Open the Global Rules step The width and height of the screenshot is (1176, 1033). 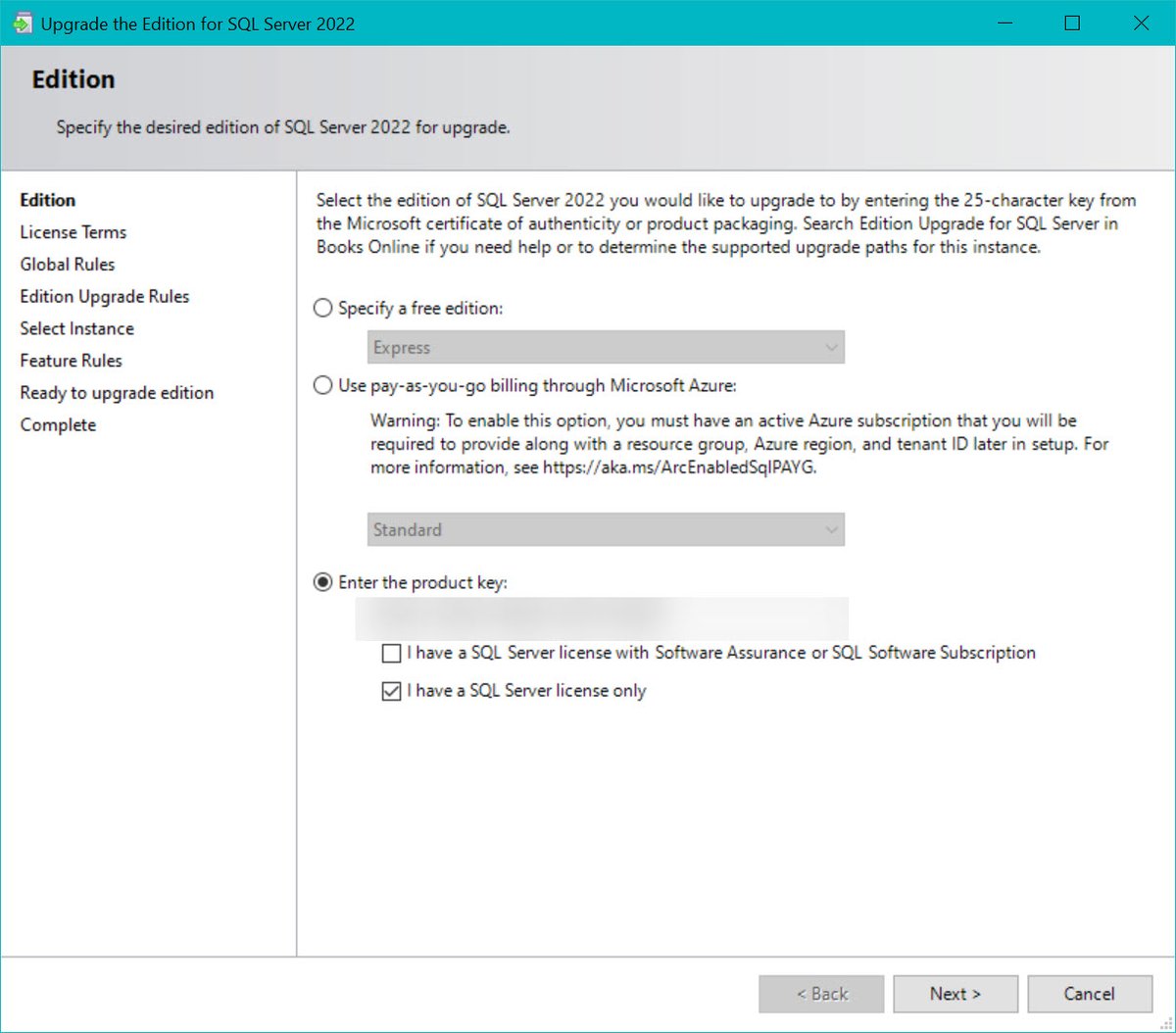(x=67, y=264)
